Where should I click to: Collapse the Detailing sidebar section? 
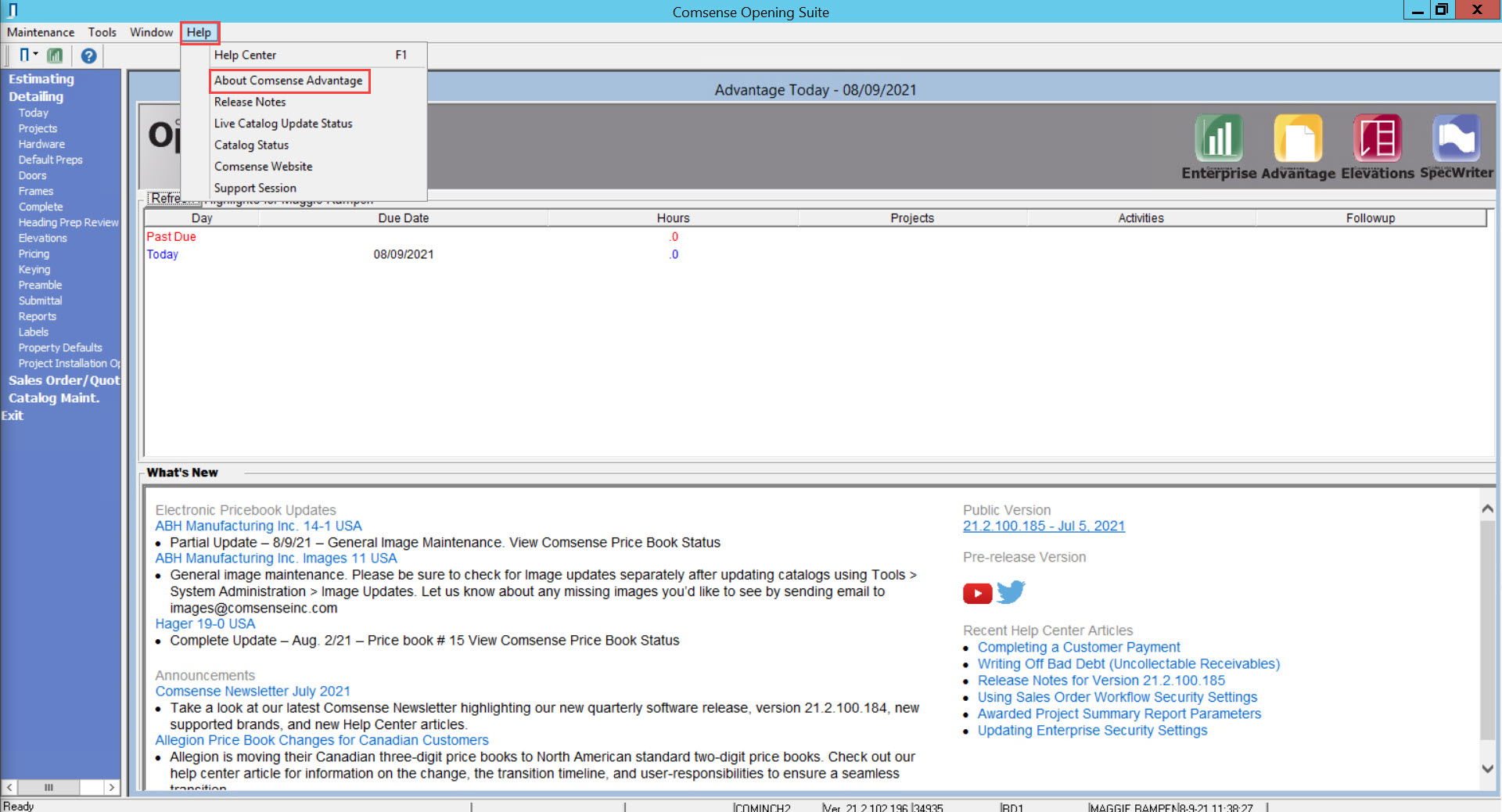click(x=36, y=96)
